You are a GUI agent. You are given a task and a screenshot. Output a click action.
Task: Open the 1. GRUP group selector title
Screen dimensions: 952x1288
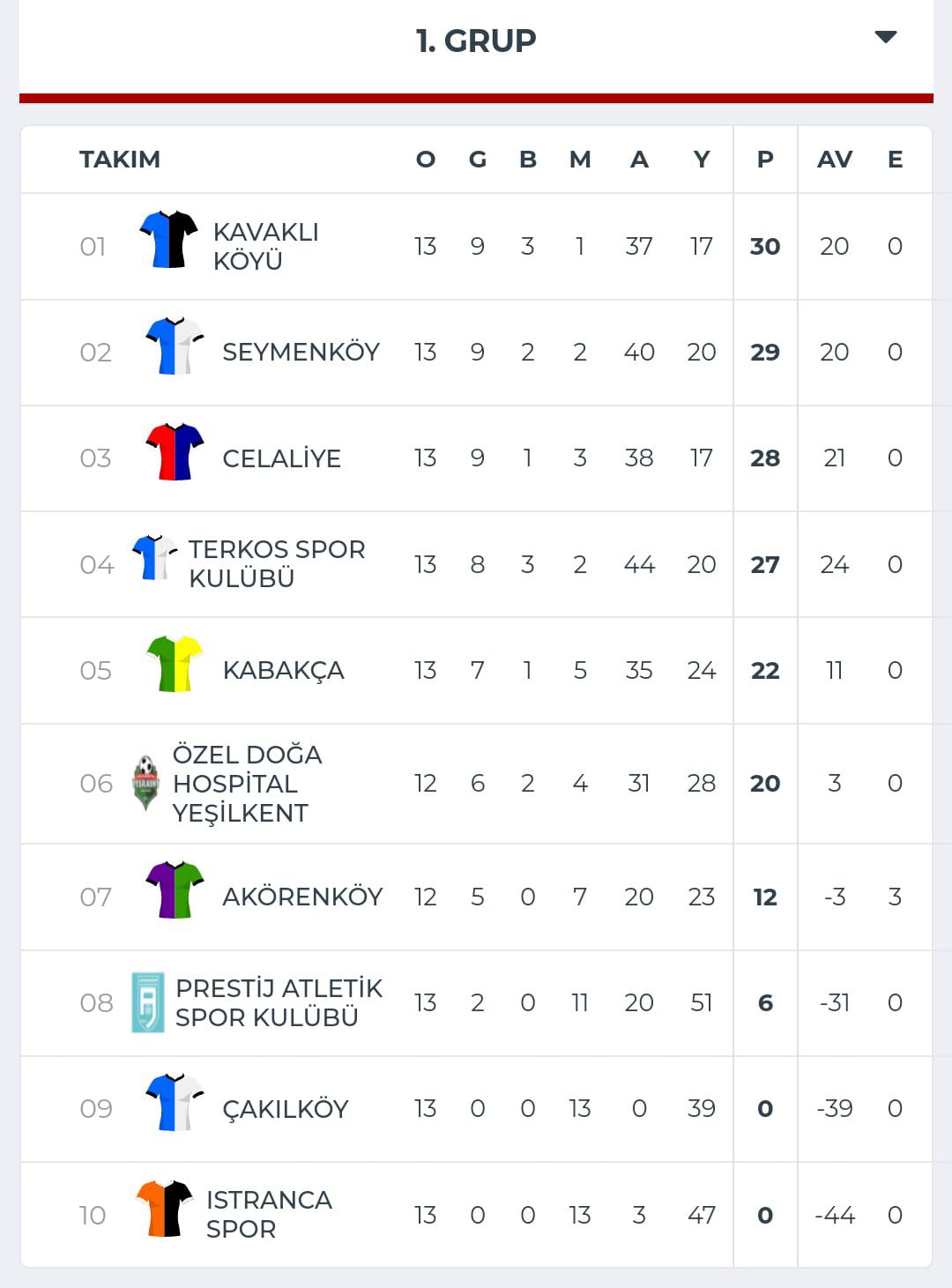tap(476, 41)
